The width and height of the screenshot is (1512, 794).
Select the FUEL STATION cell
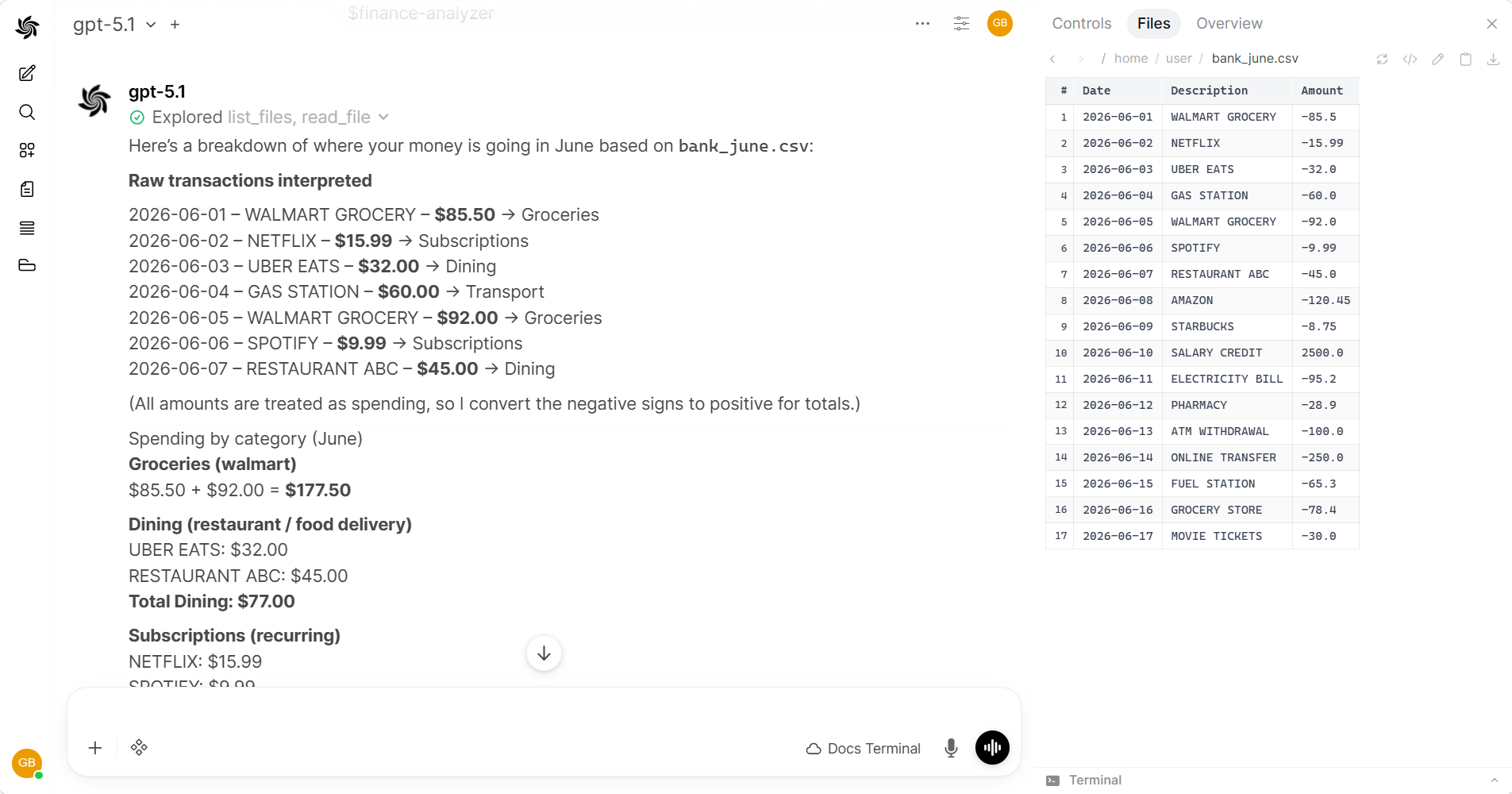coord(1227,484)
